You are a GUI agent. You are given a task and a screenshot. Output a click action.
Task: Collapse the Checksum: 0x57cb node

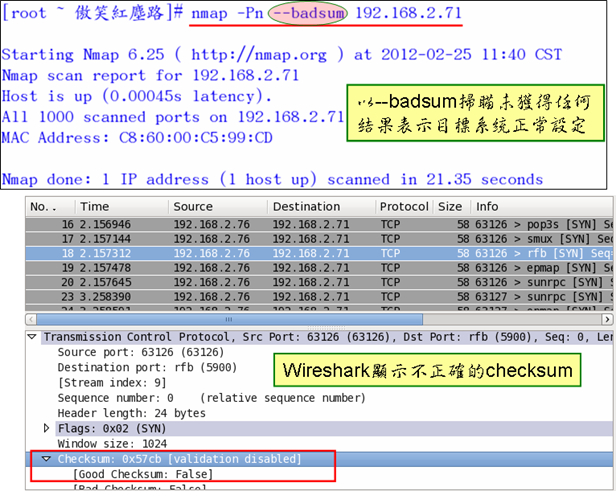(x=46, y=458)
